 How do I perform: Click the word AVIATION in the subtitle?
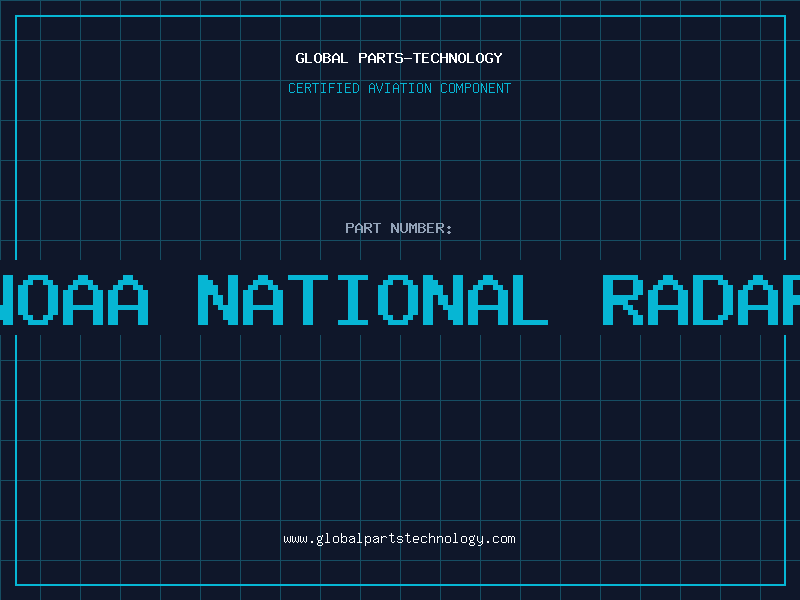coord(400,88)
